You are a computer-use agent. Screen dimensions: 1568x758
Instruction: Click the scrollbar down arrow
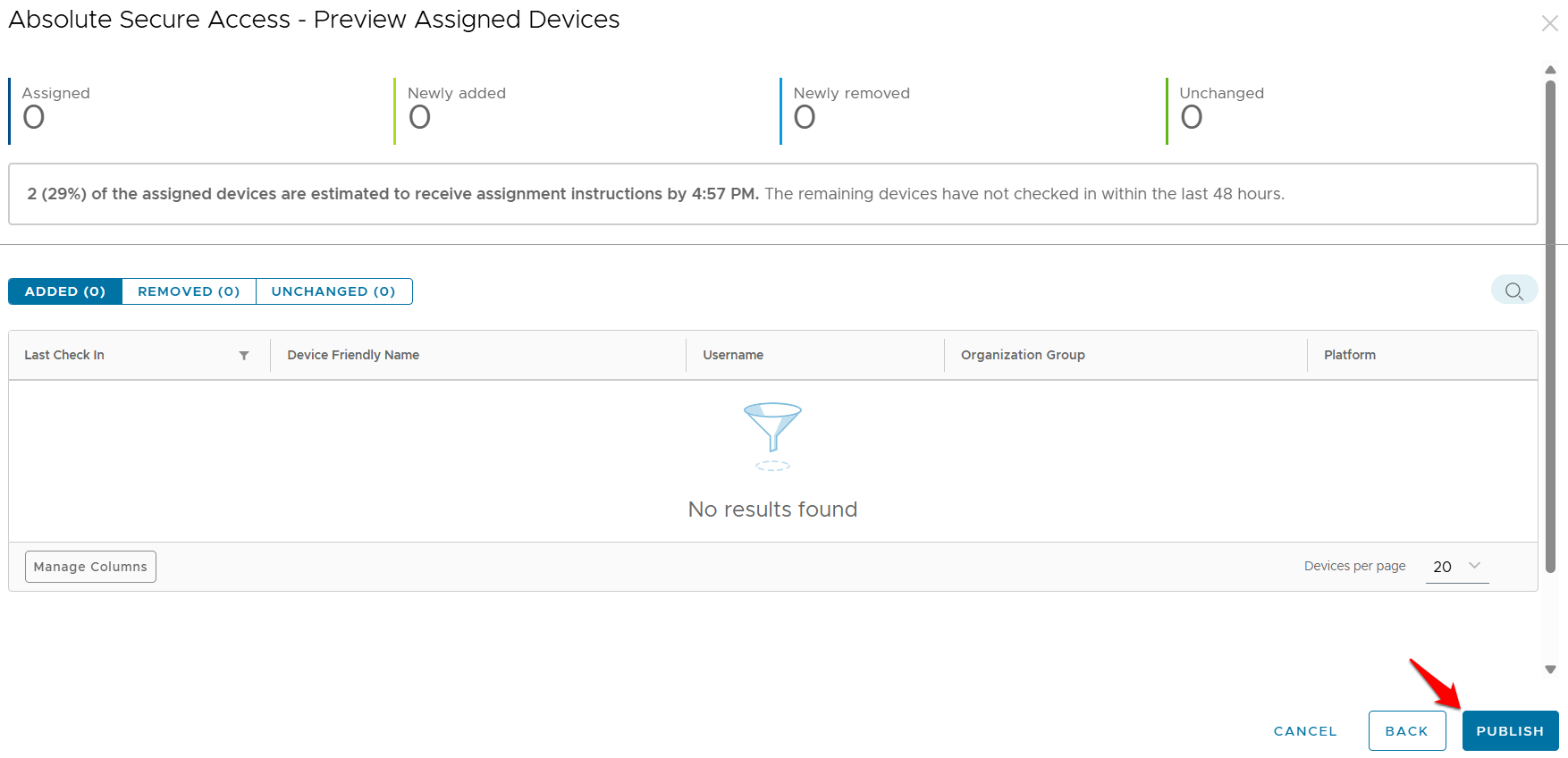point(1550,670)
